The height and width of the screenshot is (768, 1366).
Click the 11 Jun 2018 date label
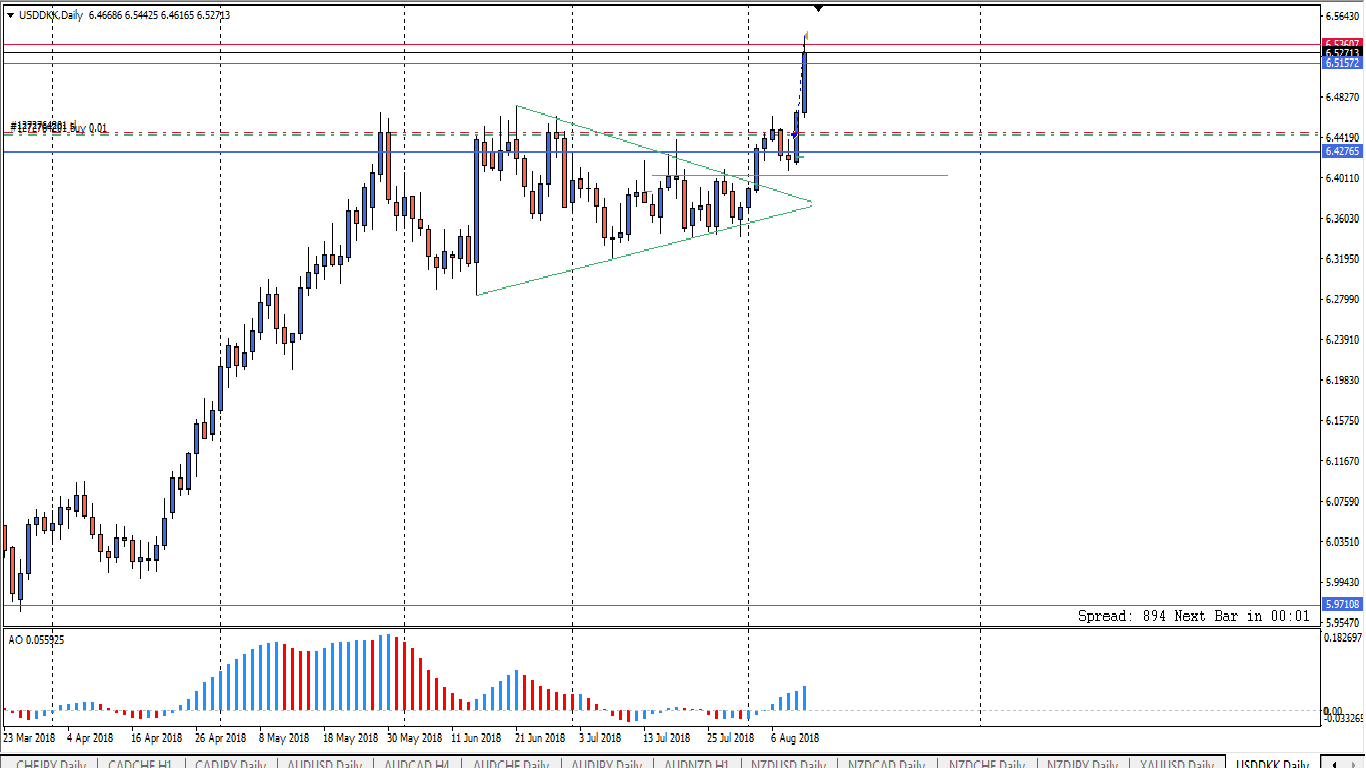tap(476, 738)
